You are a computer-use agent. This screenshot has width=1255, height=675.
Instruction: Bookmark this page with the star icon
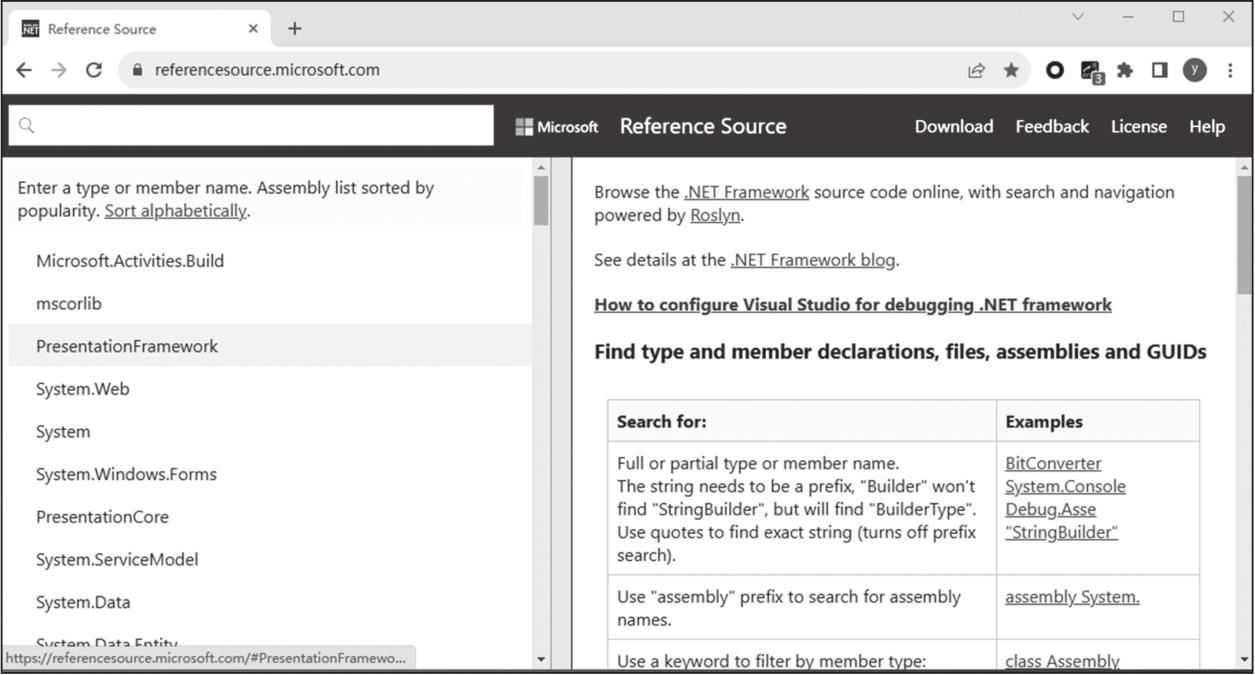[1011, 70]
